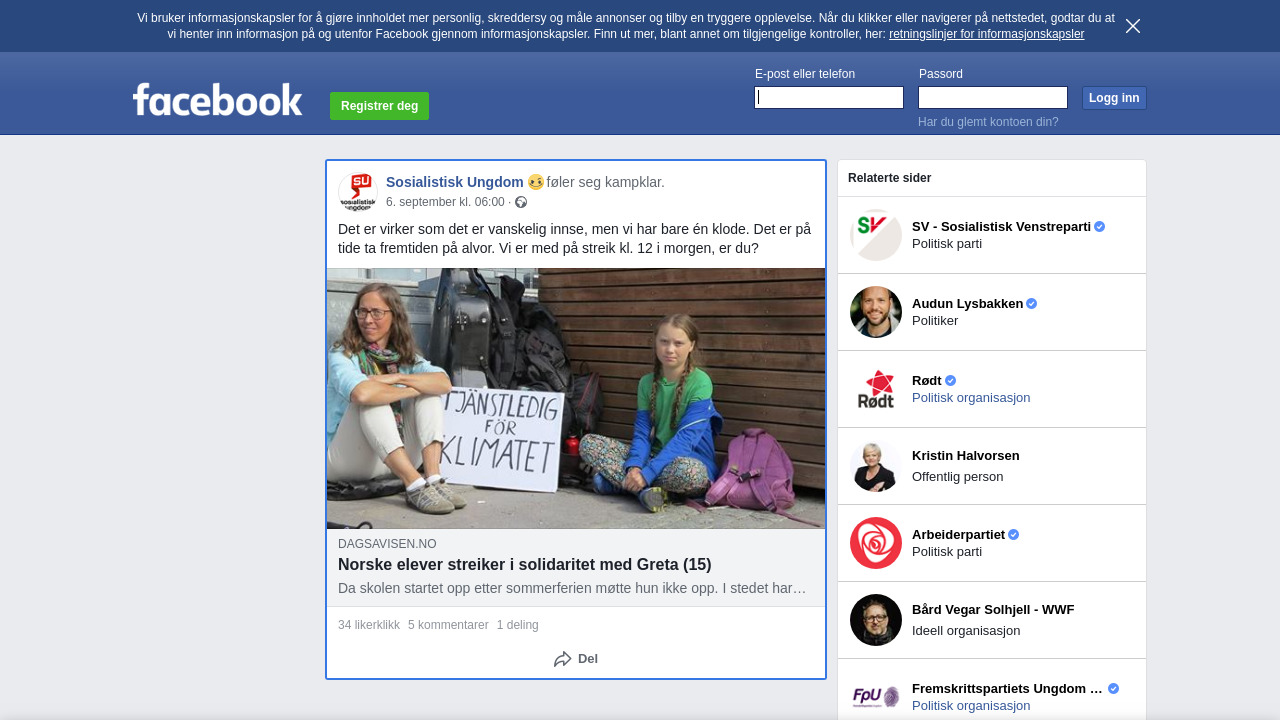Click the article description 'Da skolen startet opp'

click(x=572, y=588)
